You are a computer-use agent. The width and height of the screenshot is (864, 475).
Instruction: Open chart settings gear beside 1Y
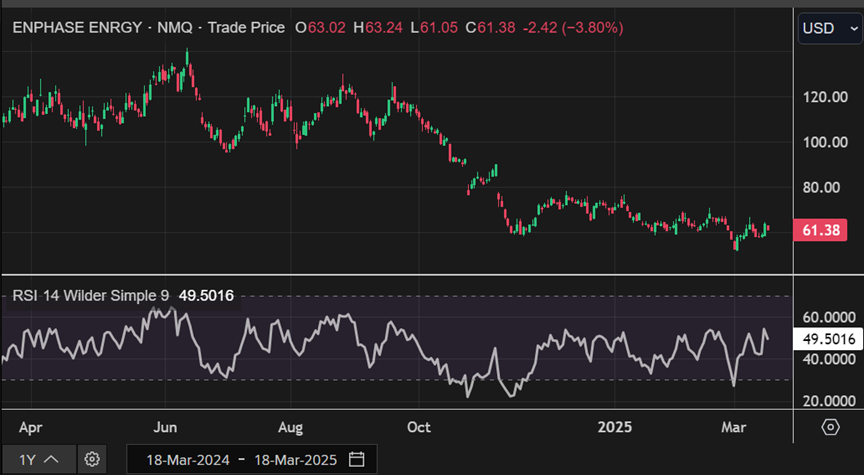coord(92,459)
